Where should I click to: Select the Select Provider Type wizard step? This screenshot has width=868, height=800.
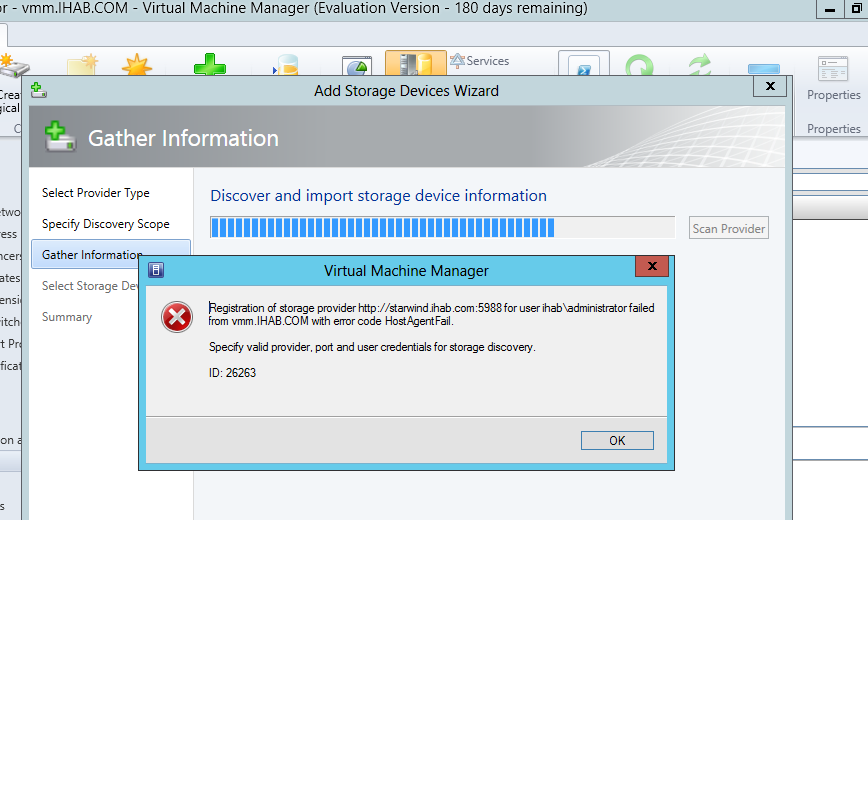96,193
